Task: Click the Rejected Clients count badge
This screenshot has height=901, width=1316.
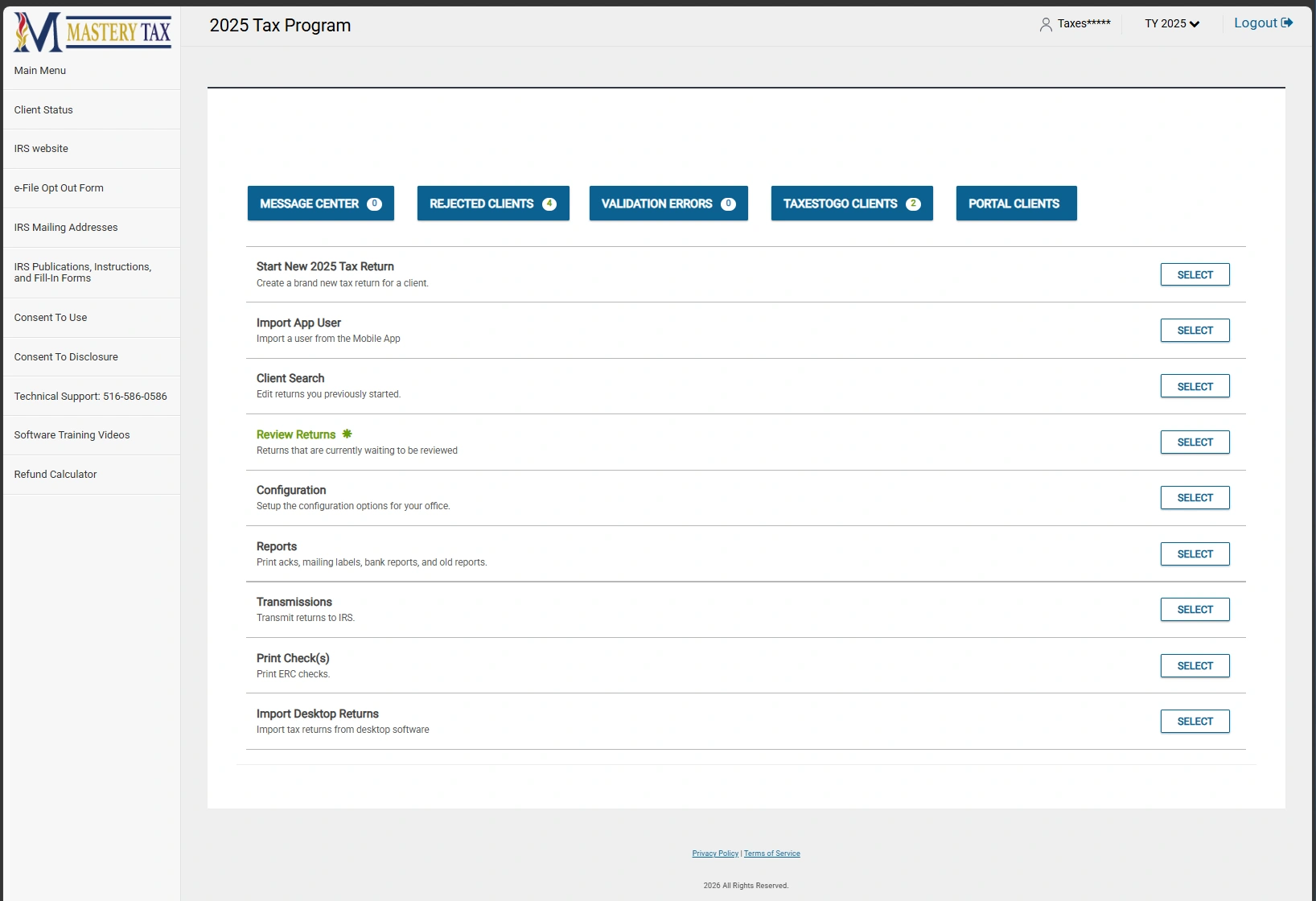Action: [x=549, y=204]
